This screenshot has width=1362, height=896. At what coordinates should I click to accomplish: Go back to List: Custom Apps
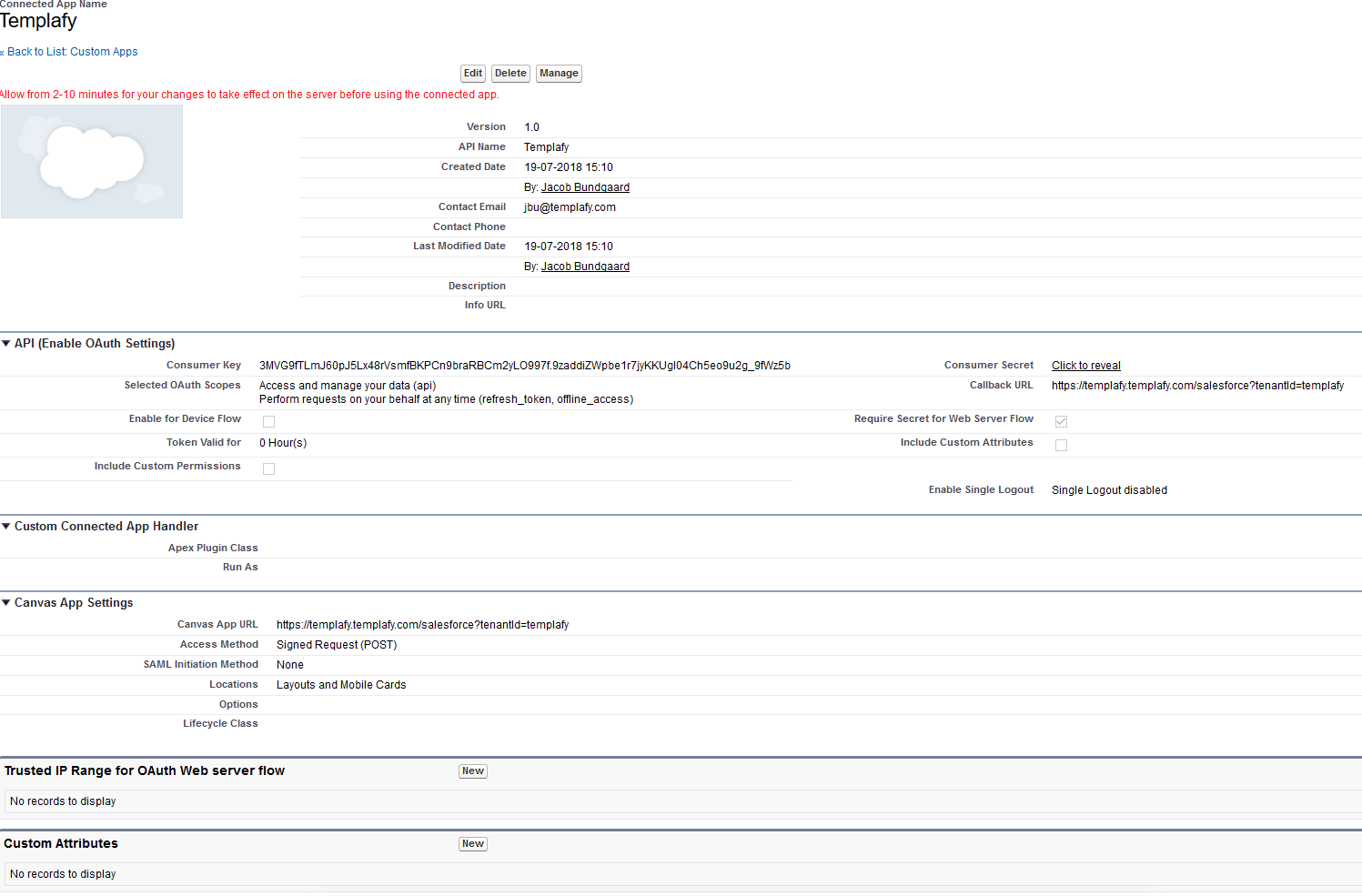point(73,52)
